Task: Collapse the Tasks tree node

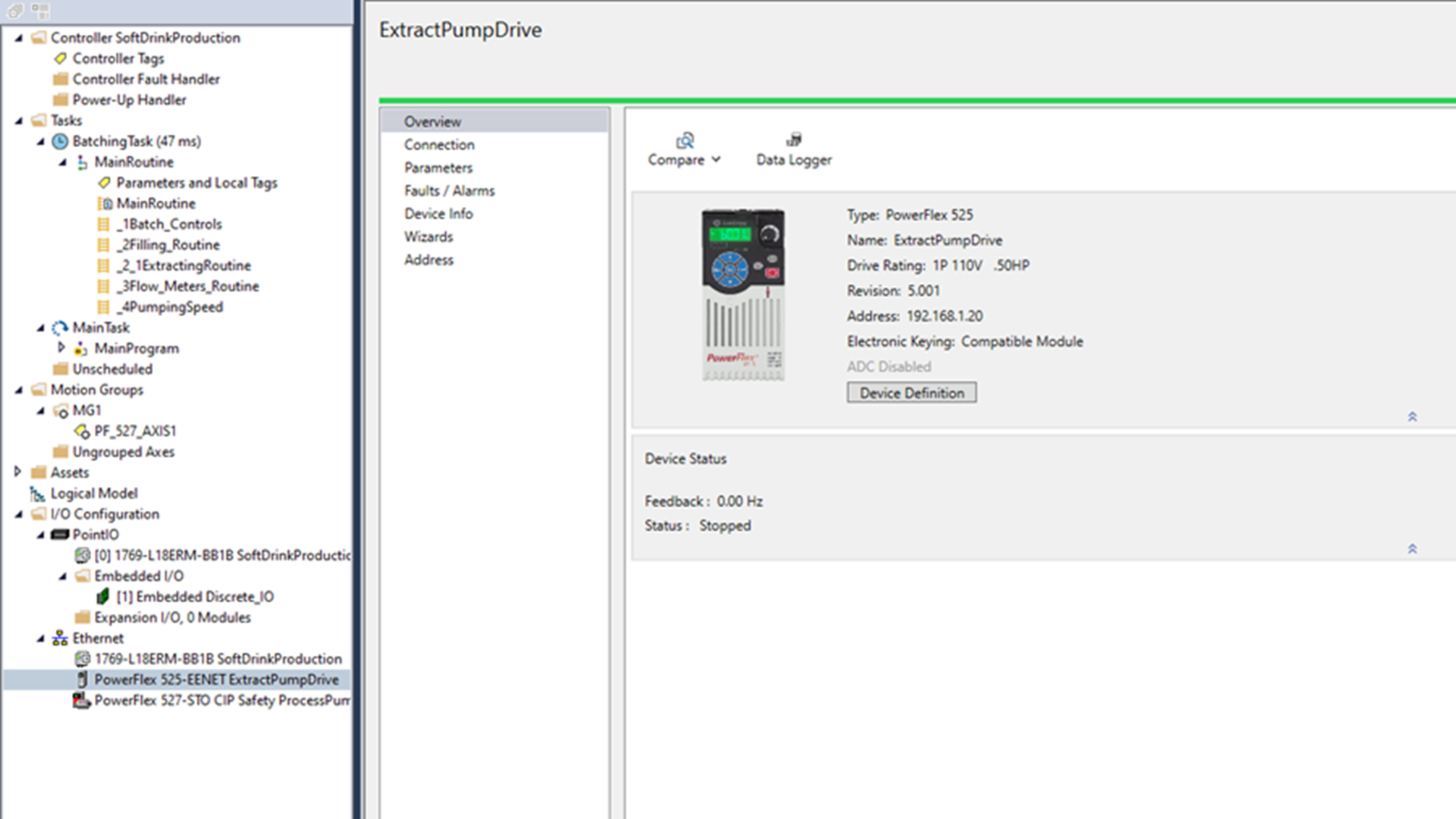Action: coord(19,121)
